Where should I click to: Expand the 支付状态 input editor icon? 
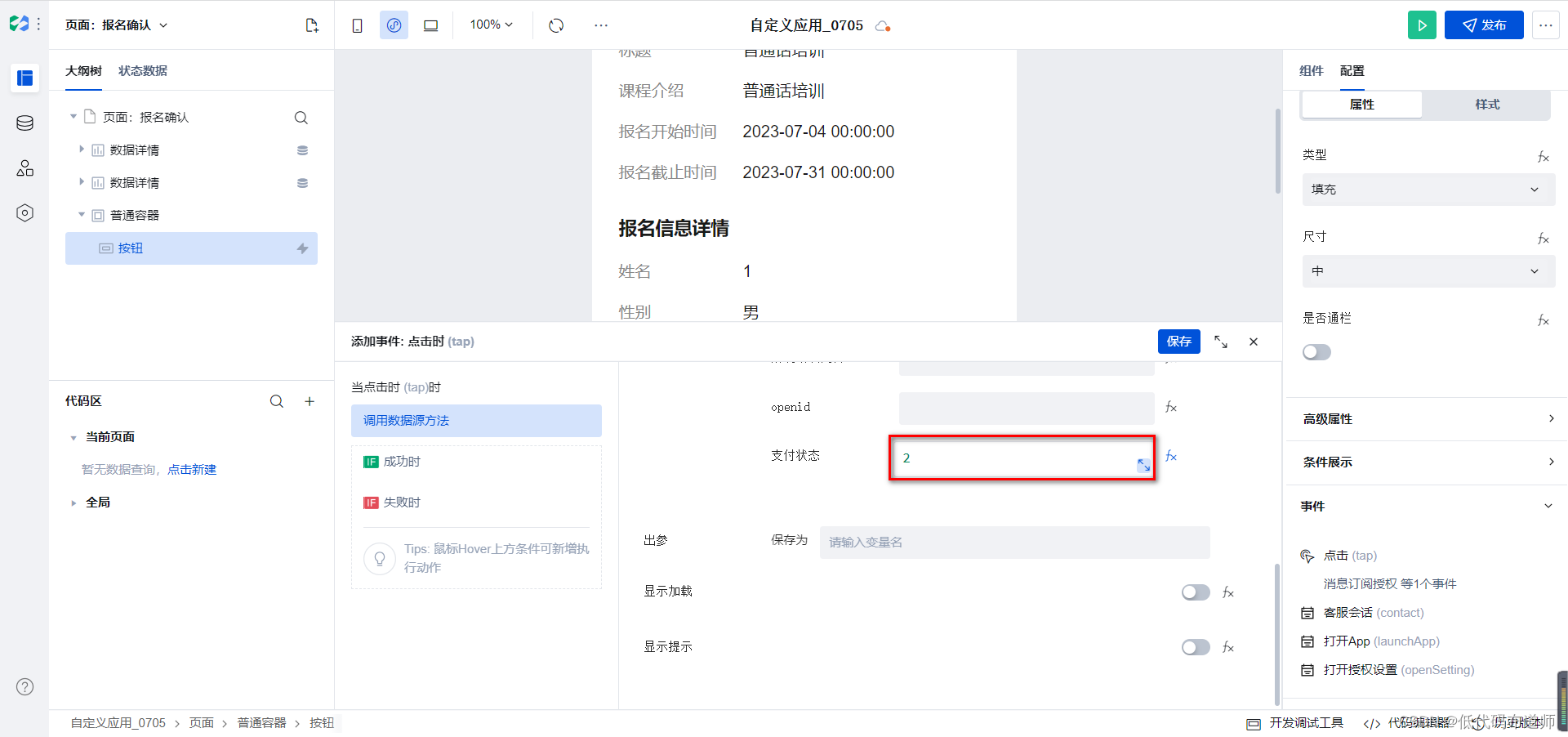click(1143, 465)
